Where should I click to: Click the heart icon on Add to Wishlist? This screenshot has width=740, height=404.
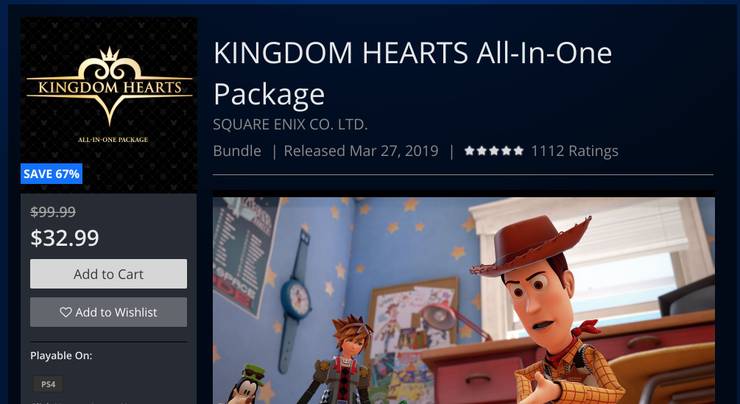coord(66,312)
